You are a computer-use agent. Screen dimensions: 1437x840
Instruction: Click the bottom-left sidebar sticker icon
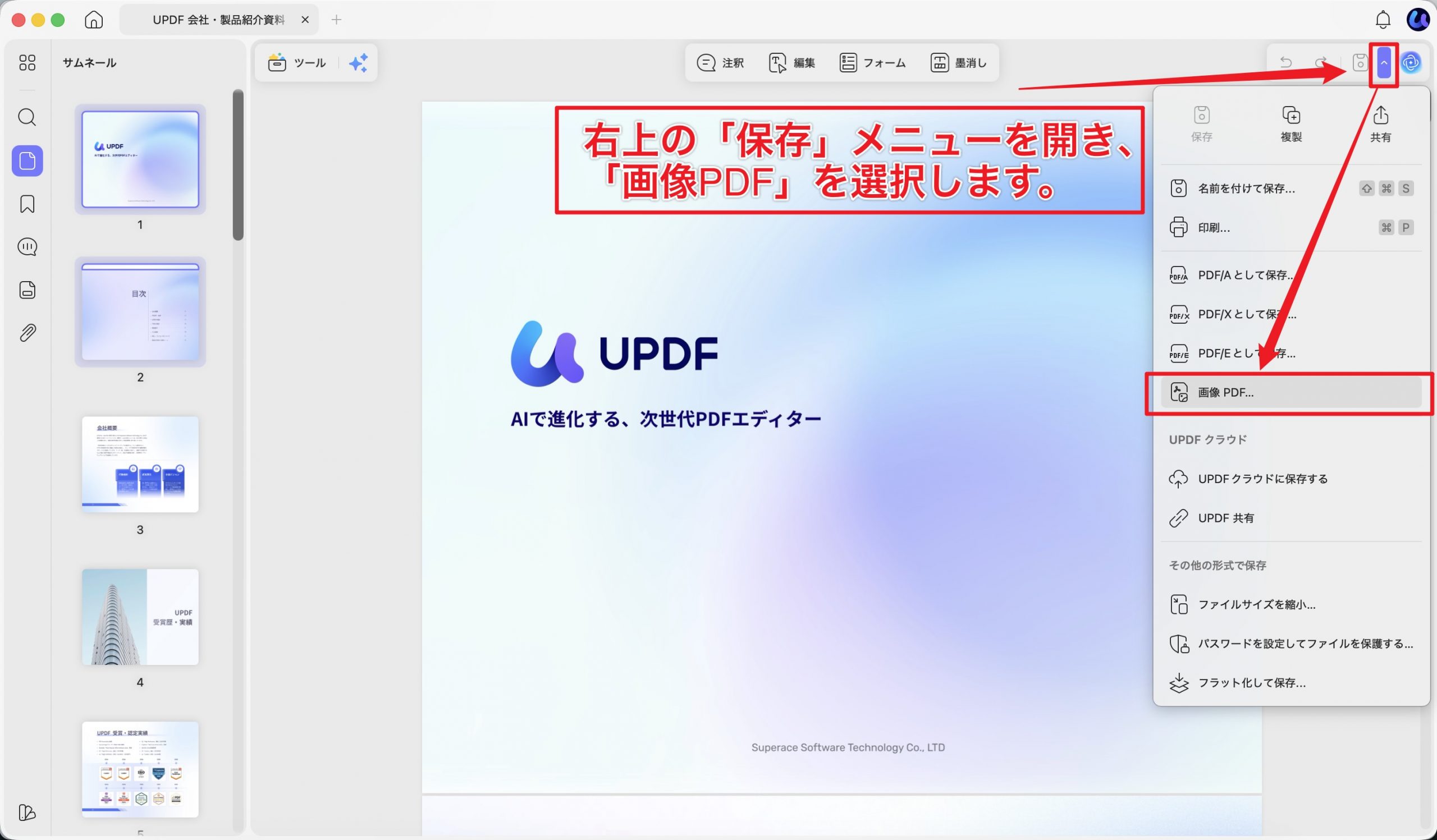pos(27,812)
